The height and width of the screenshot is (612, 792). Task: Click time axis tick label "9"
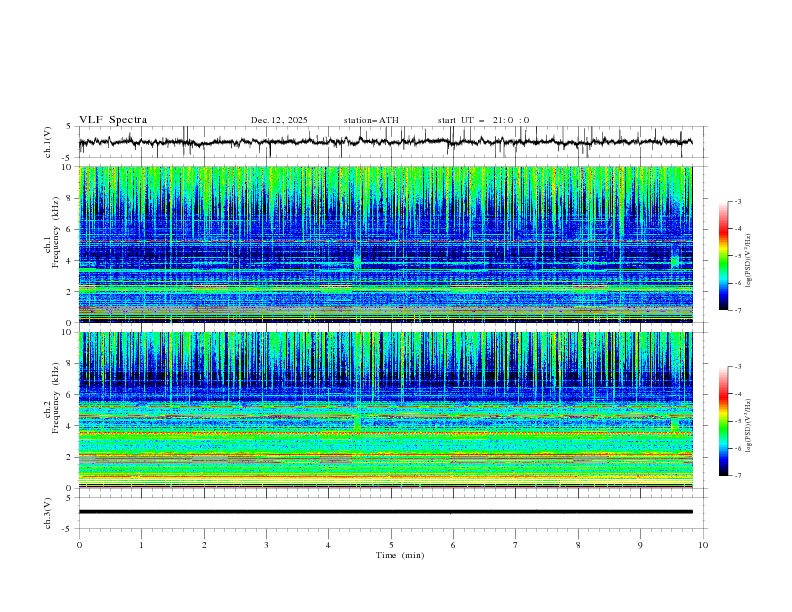640,545
